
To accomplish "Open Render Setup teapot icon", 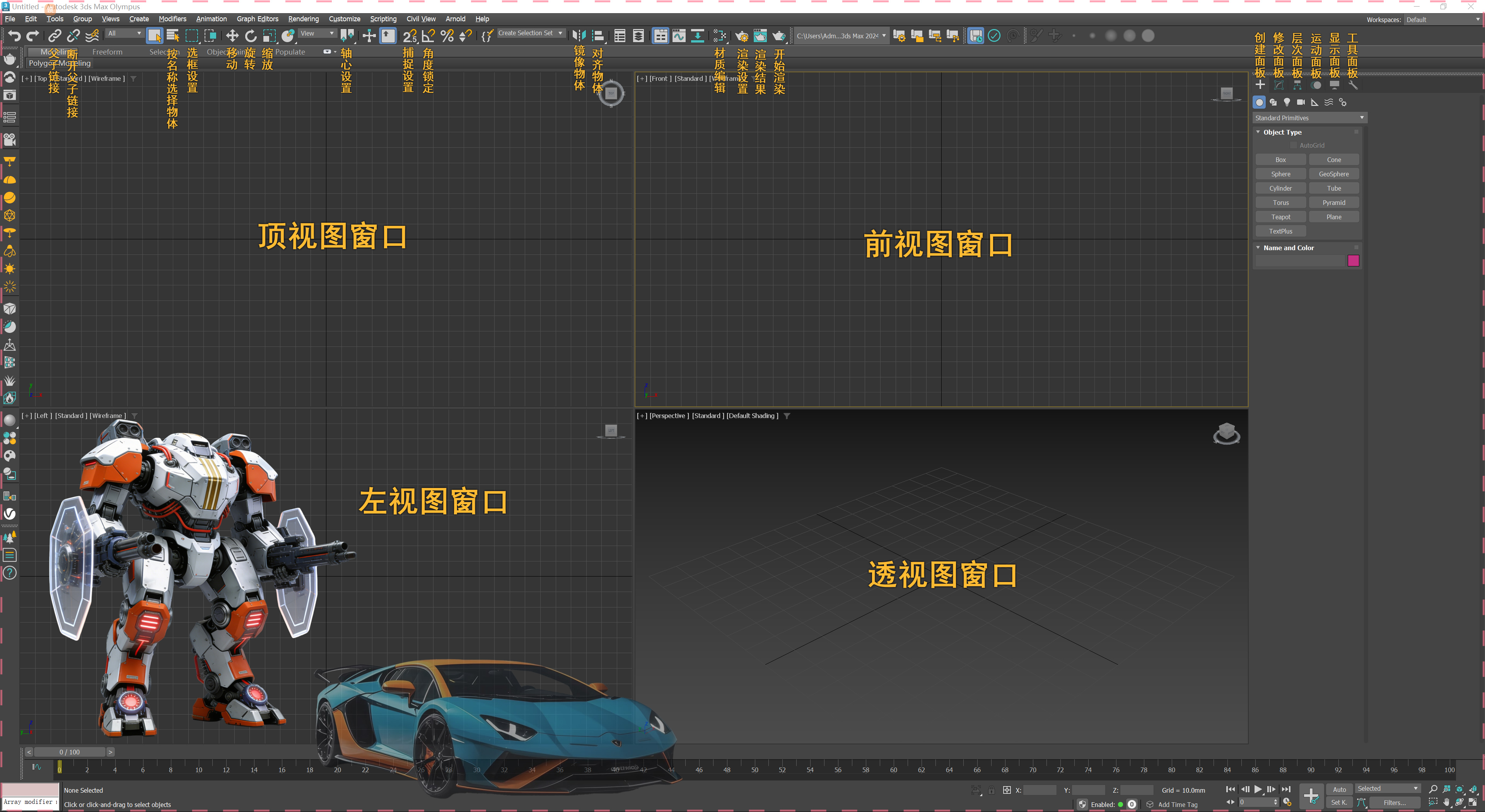I will click(741, 36).
